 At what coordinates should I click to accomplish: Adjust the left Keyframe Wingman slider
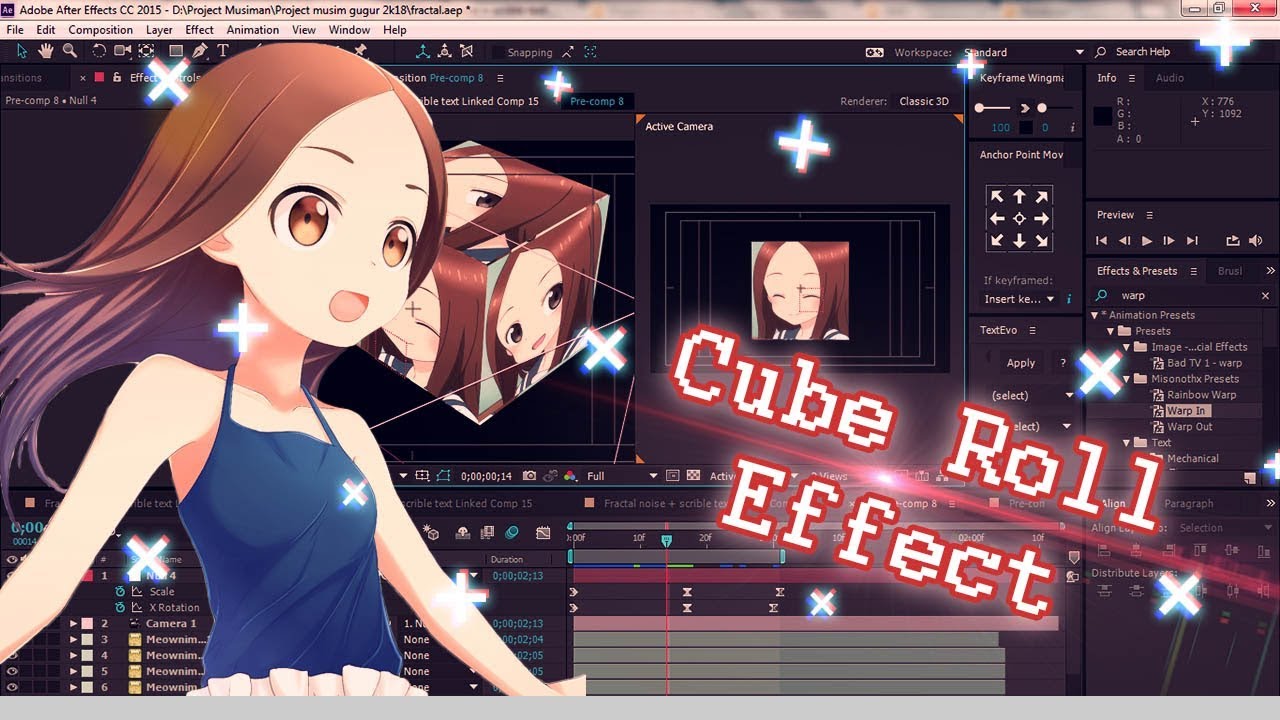click(978, 107)
